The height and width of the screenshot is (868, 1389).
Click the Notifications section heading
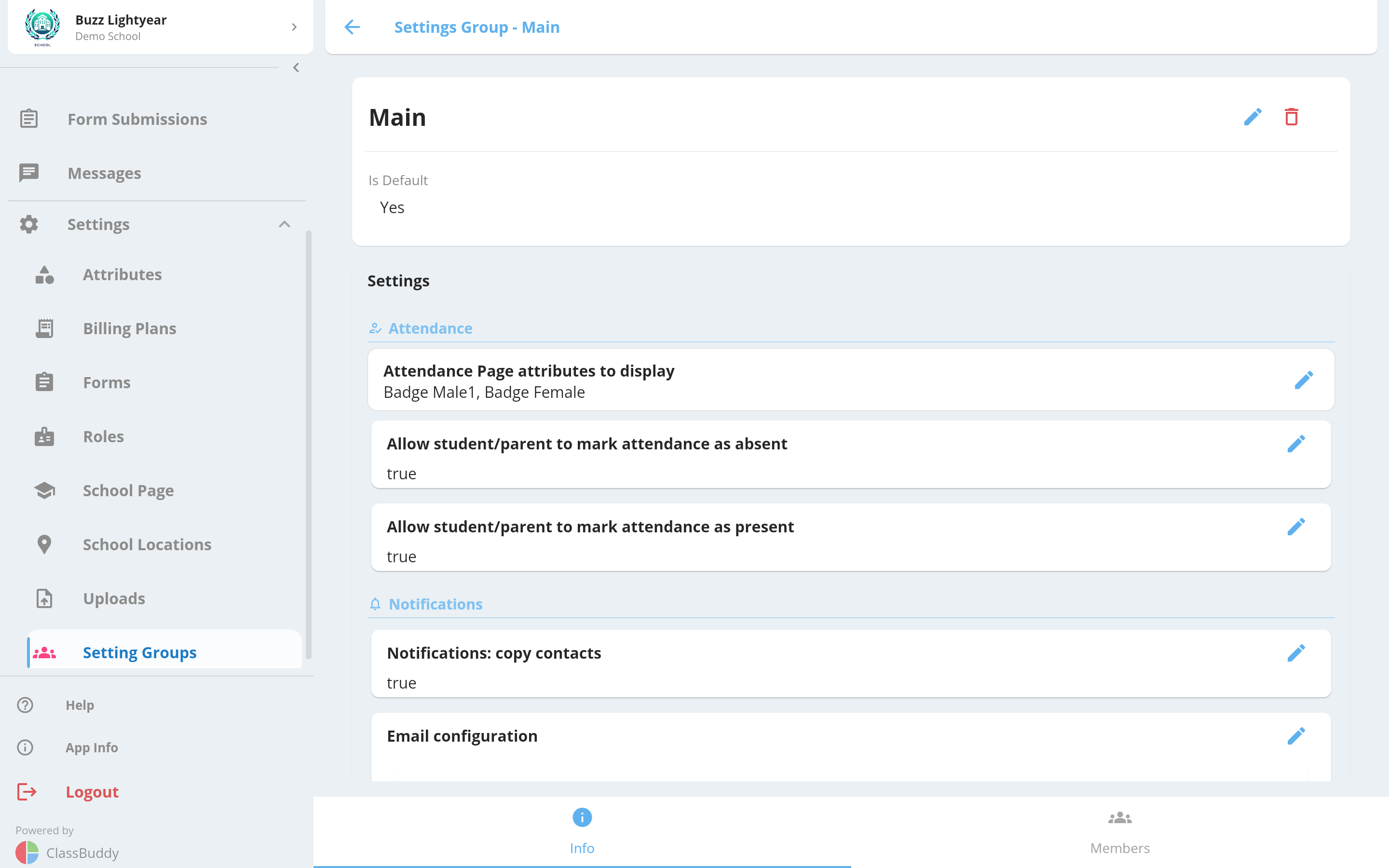[436, 604]
